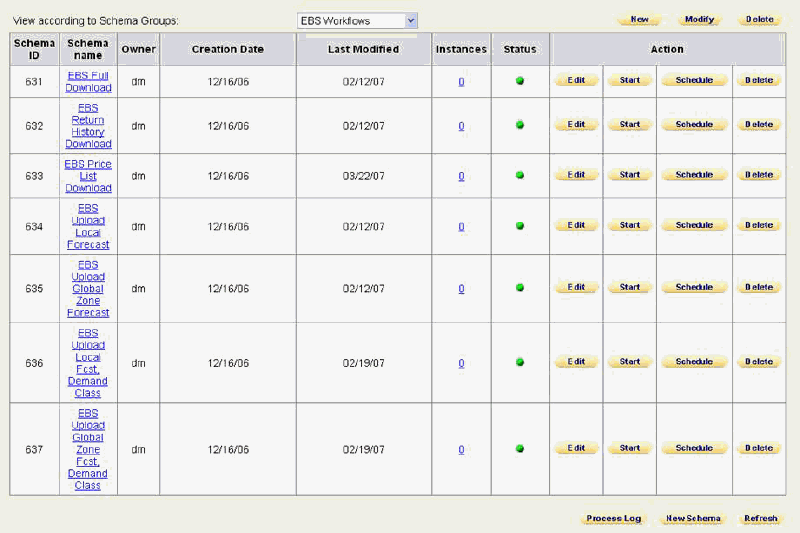Open the Schema Groups dropdown showing EBS Workflows

[357, 21]
